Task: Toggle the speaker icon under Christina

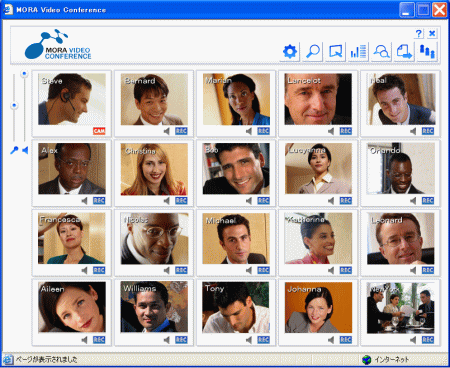Action: click(167, 201)
